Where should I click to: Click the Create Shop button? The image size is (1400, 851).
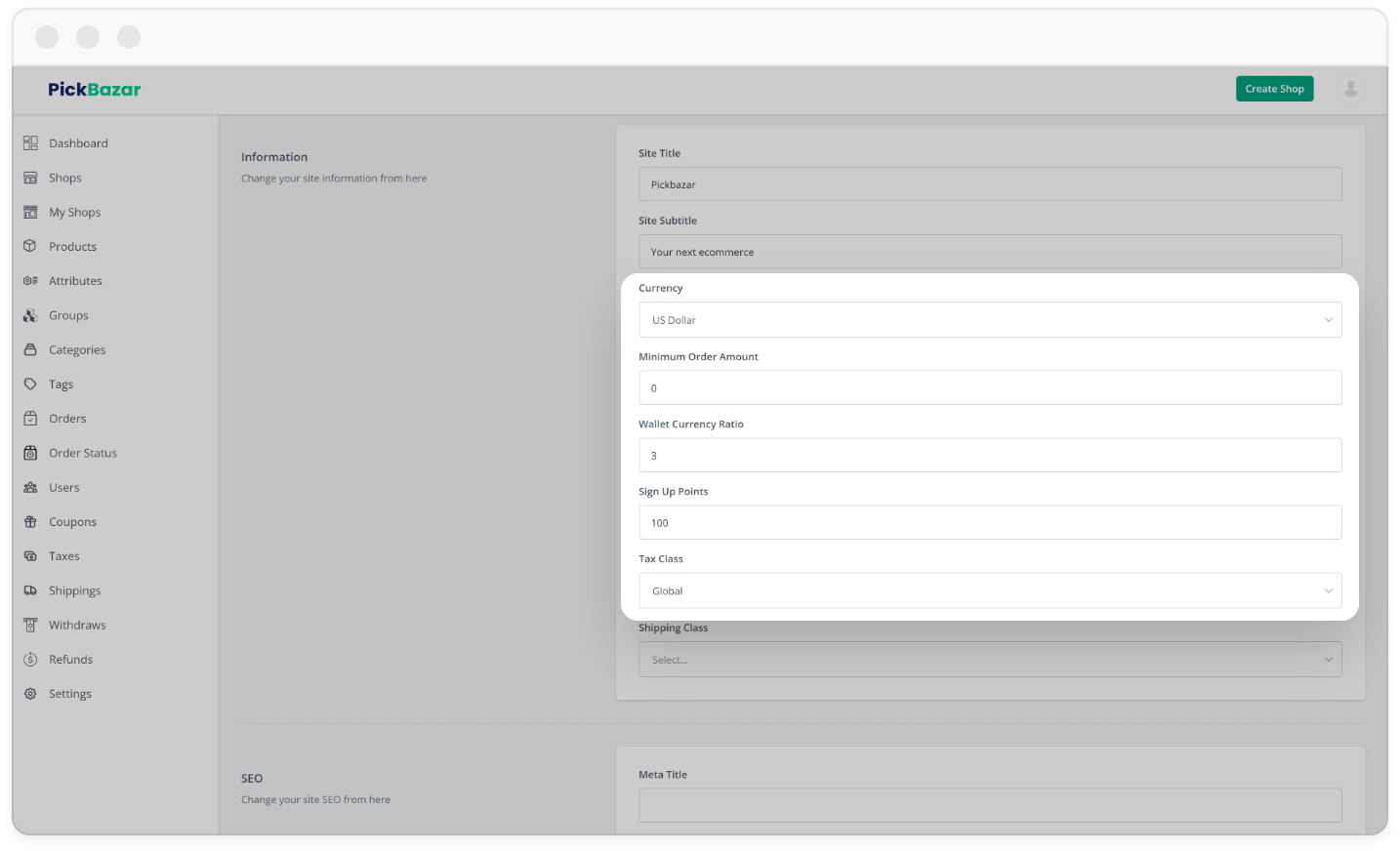click(x=1274, y=88)
